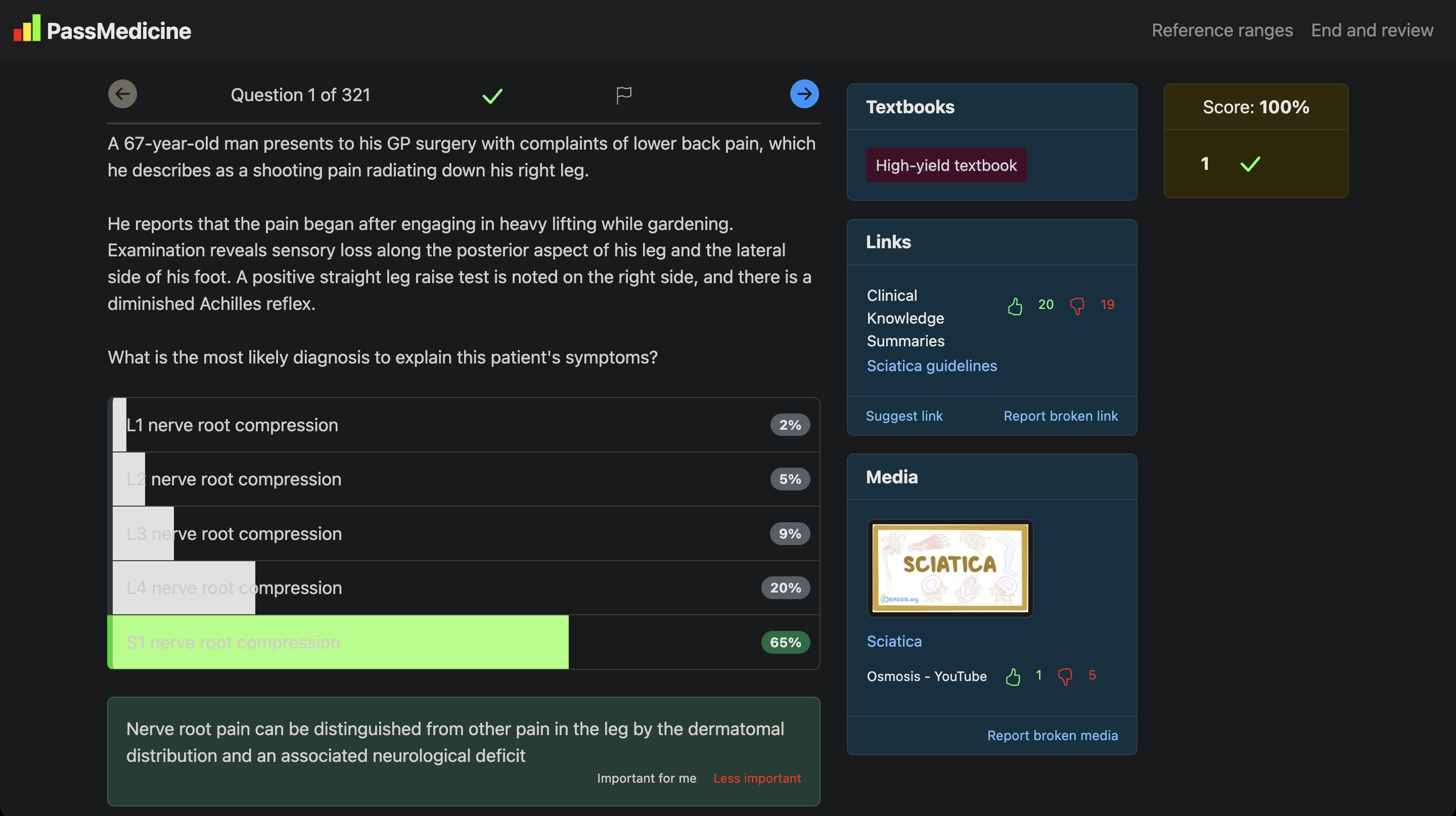
Task: Open the Sciatica video thumbnail
Action: 949,568
